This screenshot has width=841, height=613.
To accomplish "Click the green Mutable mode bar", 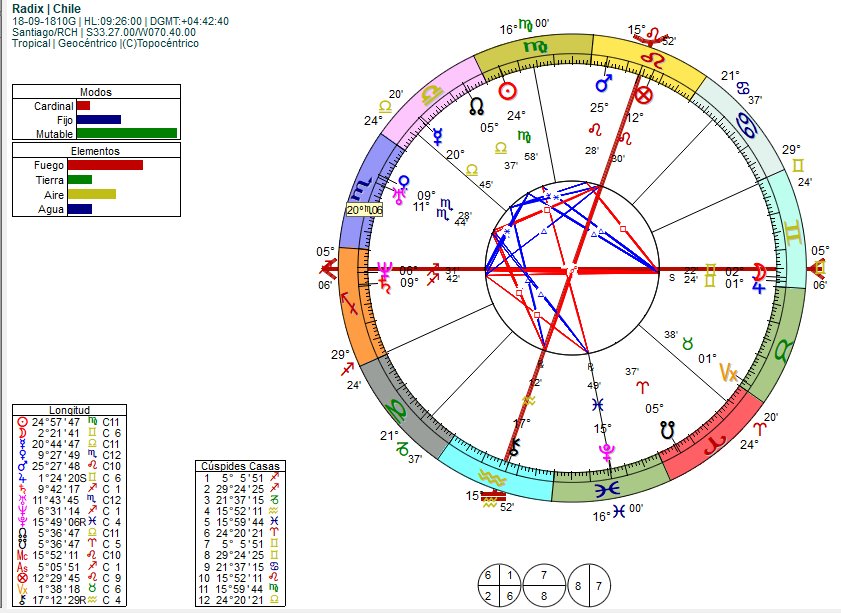I will click(x=127, y=133).
